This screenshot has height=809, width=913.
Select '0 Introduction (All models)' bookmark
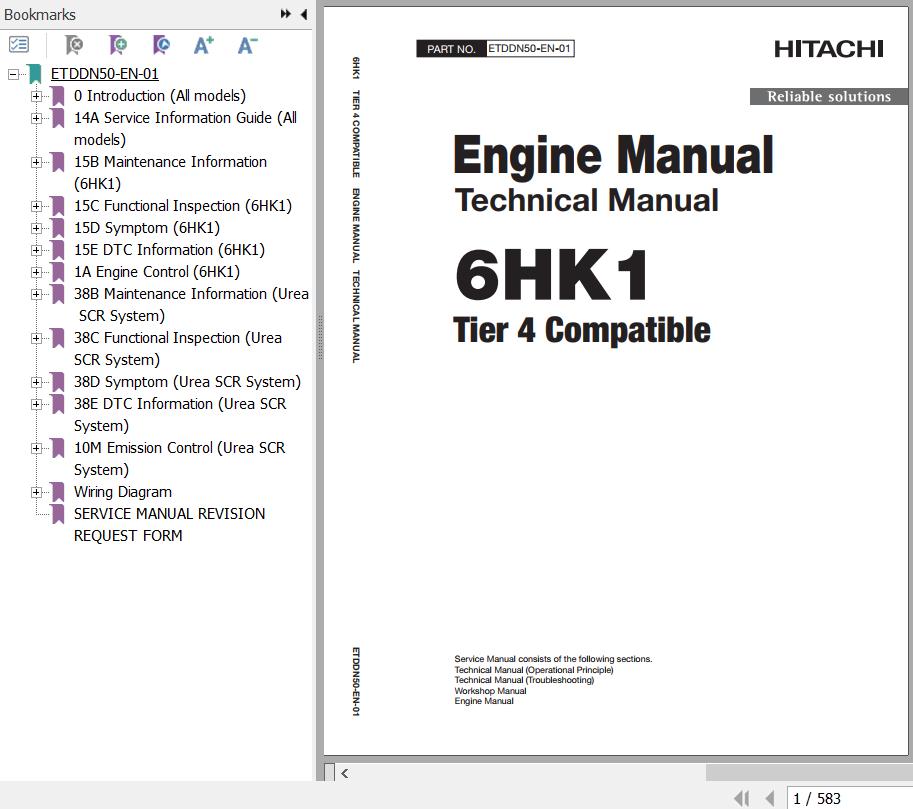(x=160, y=96)
